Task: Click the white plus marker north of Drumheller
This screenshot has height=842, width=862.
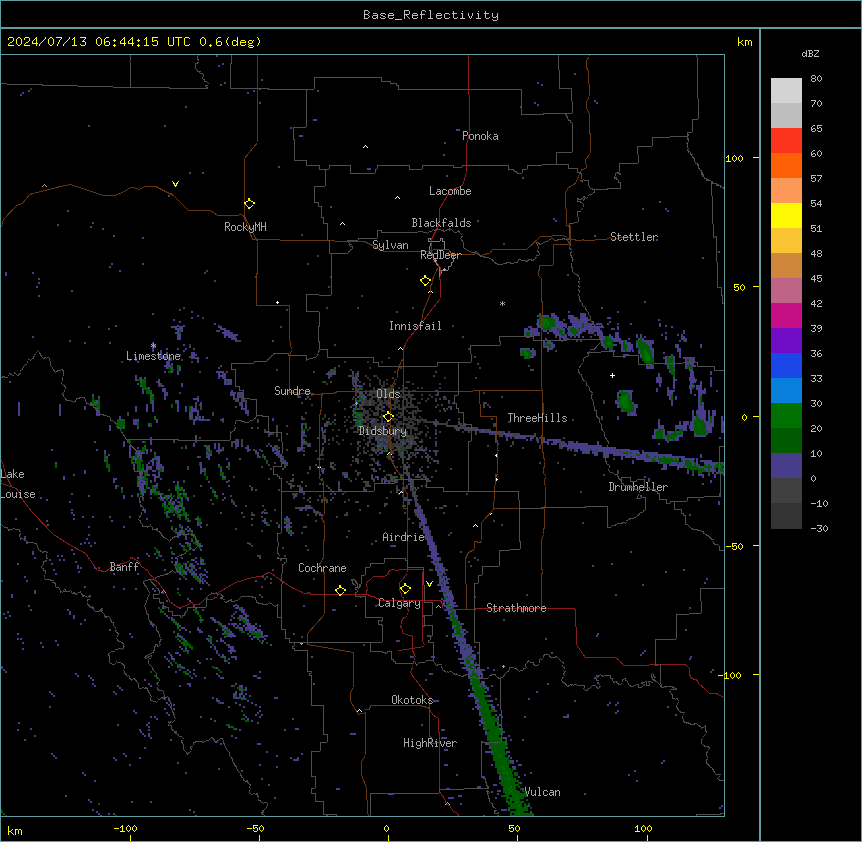Action: pyautogui.click(x=612, y=375)
